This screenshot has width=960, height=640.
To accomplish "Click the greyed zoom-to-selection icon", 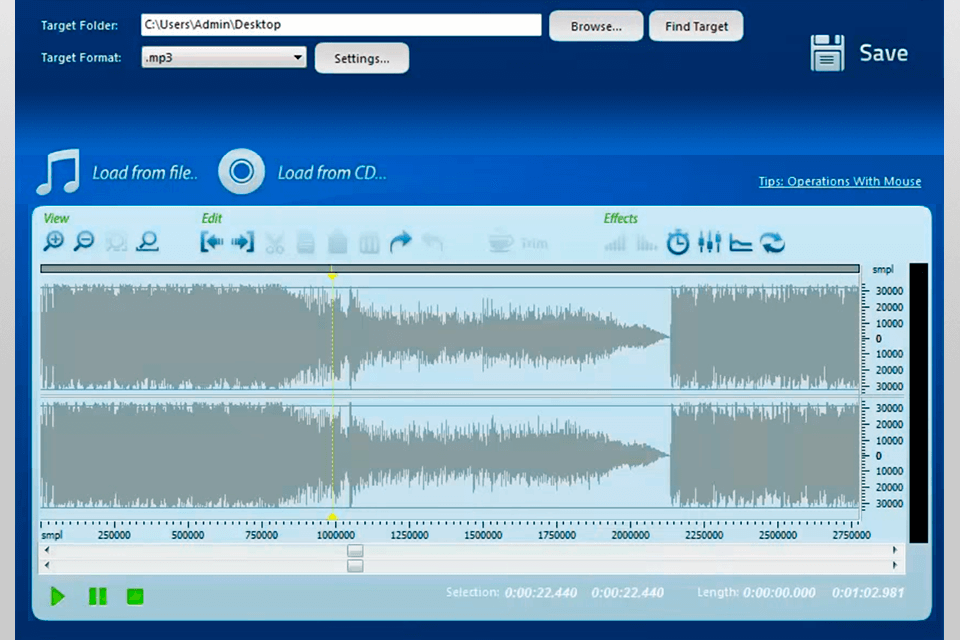I will pyautogui.click(x=116, y=242).
